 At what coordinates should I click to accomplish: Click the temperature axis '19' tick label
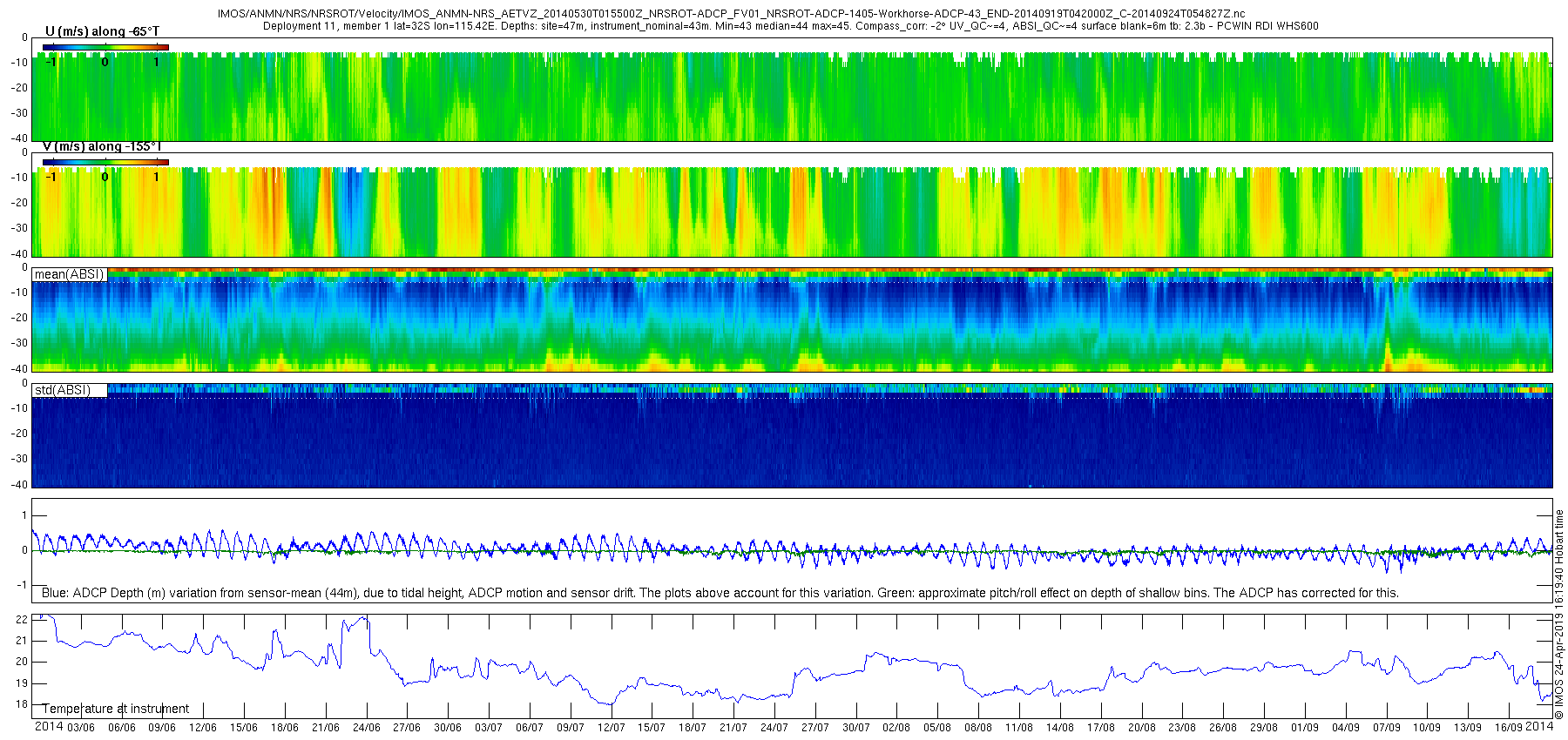(x=23, y=683)
